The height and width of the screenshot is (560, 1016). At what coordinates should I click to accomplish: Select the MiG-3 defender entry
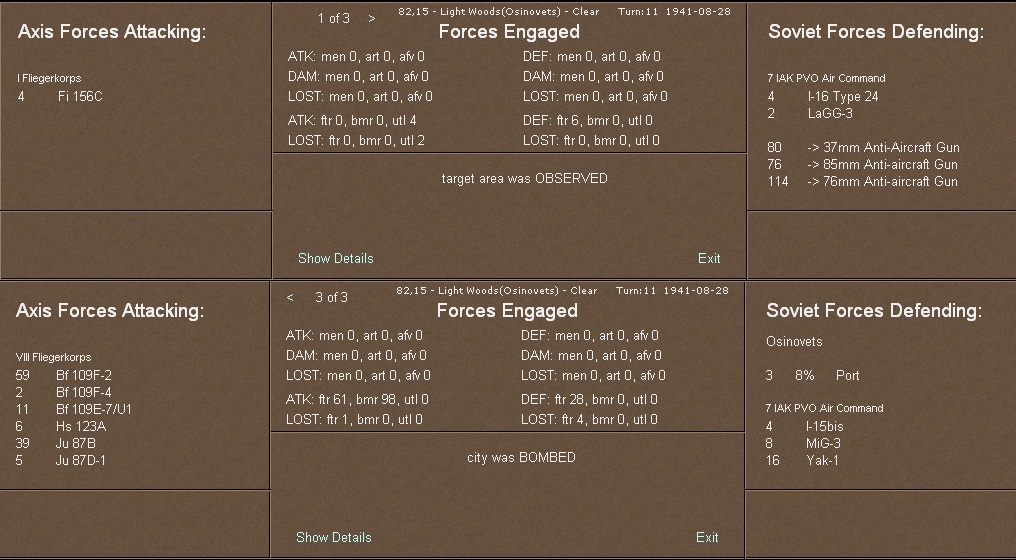click(x=823, y=443)
